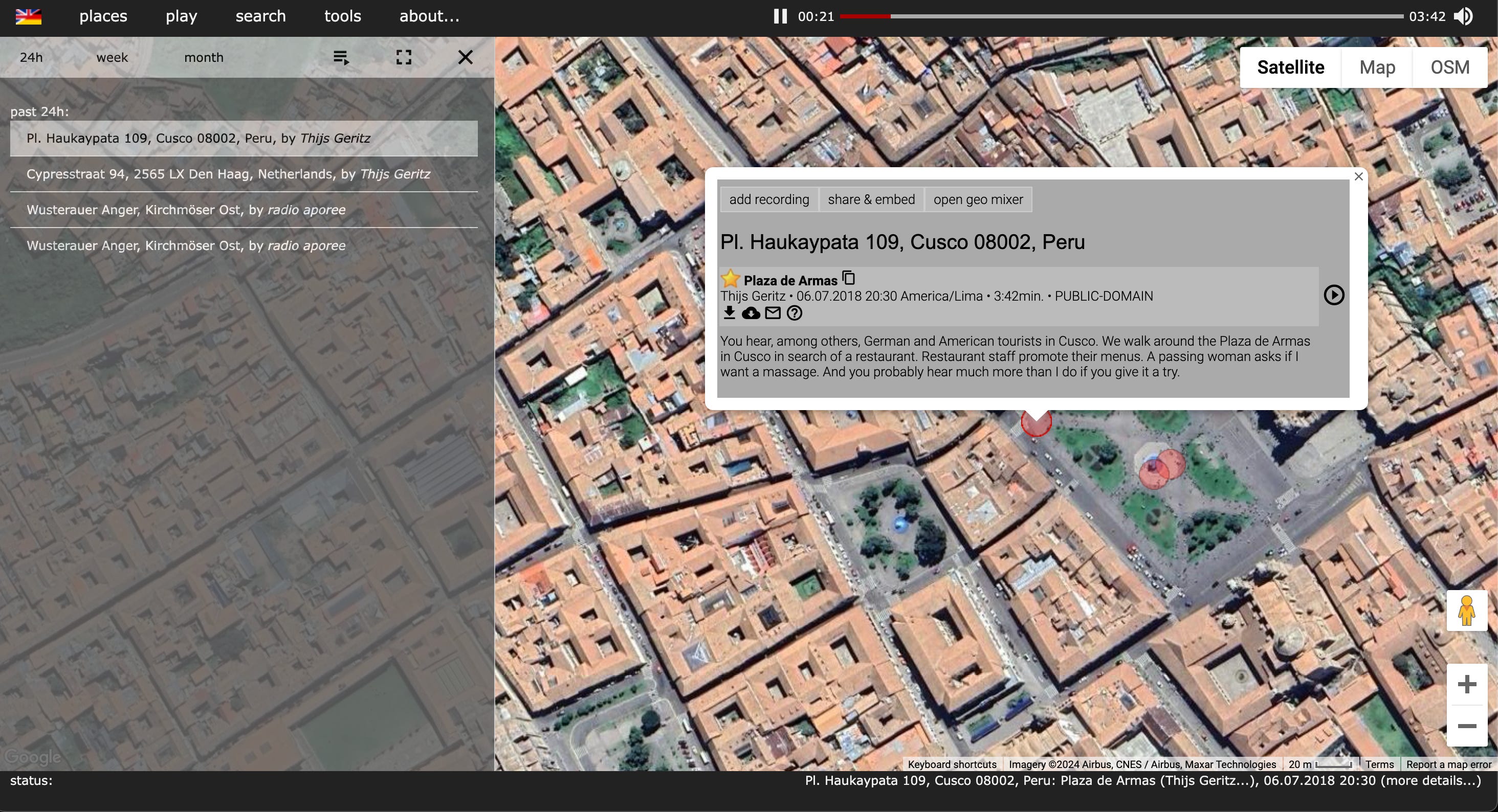The height and width of the screenshot is (812, 1498).
Task: Click the cloud download icon
Action: 751,313
